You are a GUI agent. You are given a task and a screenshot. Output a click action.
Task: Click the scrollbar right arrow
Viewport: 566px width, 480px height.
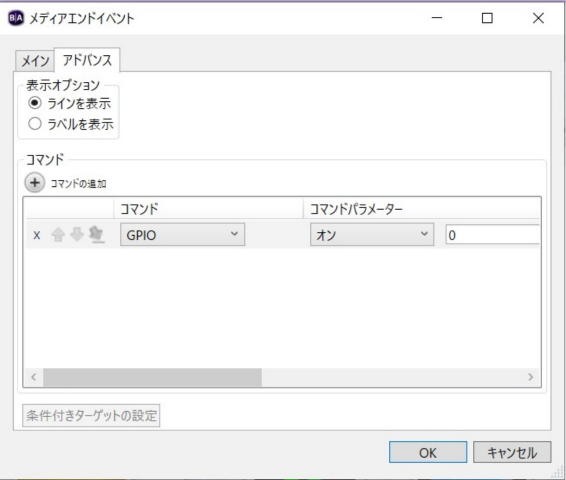click(x=530, y=377)
